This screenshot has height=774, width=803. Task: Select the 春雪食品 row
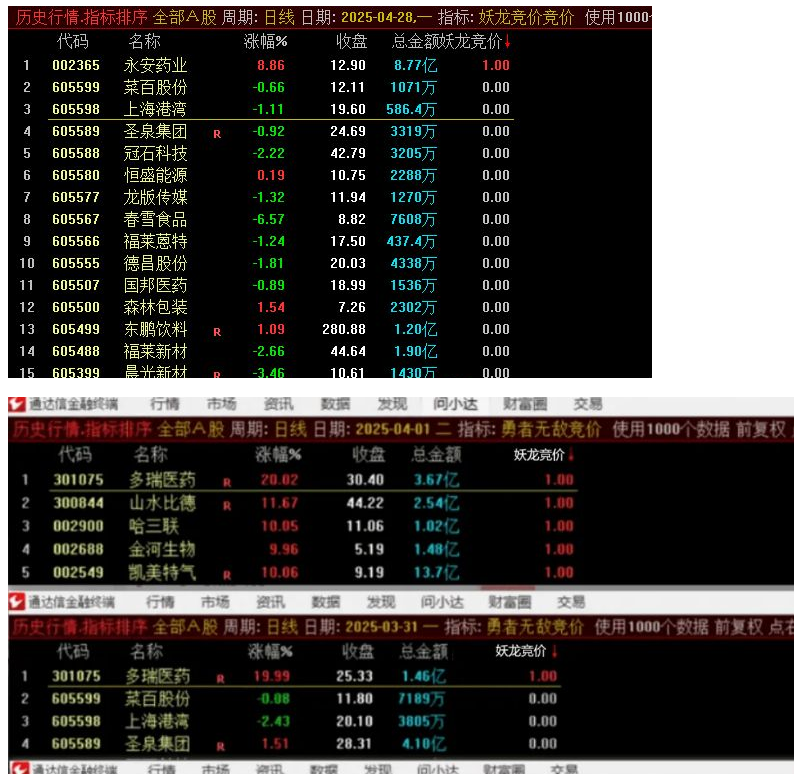click(155, 219)
